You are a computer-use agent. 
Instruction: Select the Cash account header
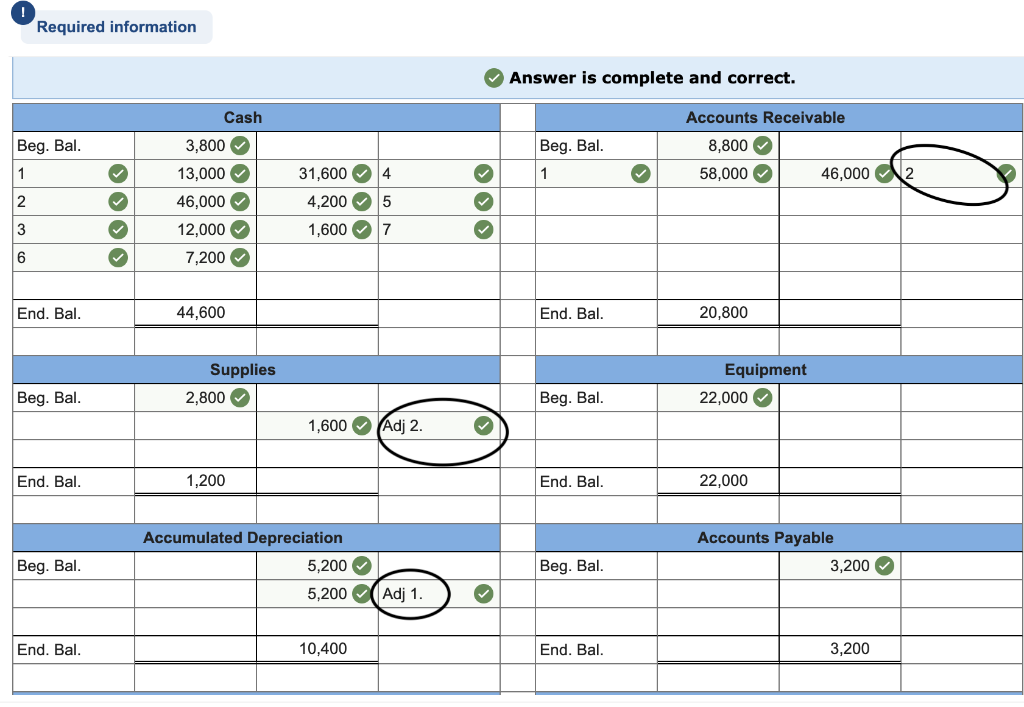pos(256,118)
